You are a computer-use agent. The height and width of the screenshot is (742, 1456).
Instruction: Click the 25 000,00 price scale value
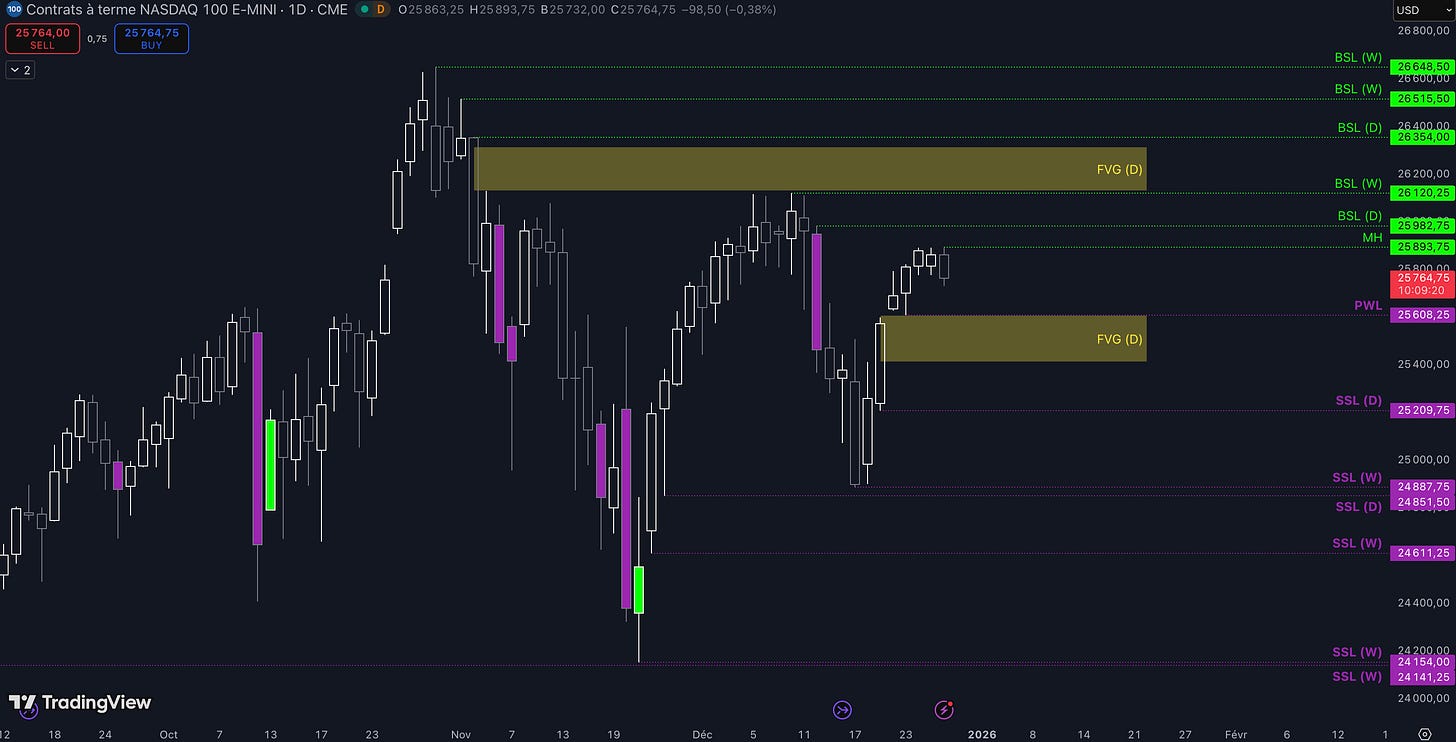point(1423,460)
